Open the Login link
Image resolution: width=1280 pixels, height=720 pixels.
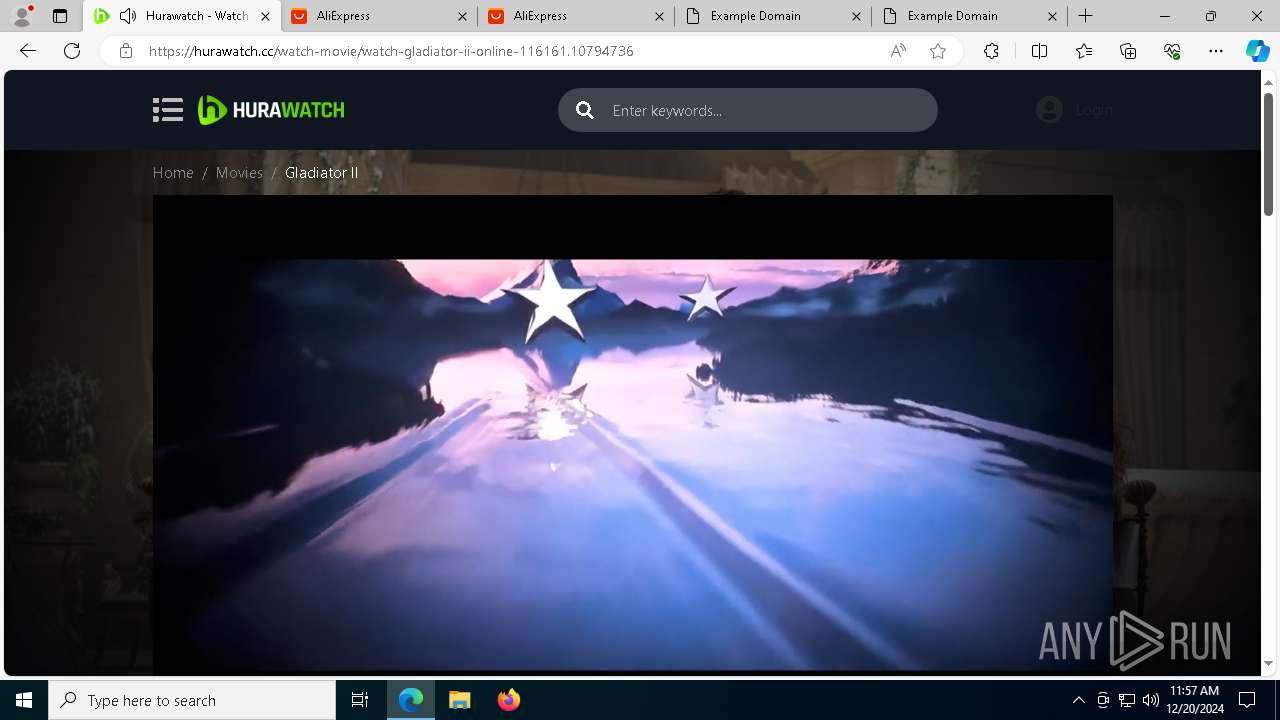pyautogui.click(x=1094, y=110)
